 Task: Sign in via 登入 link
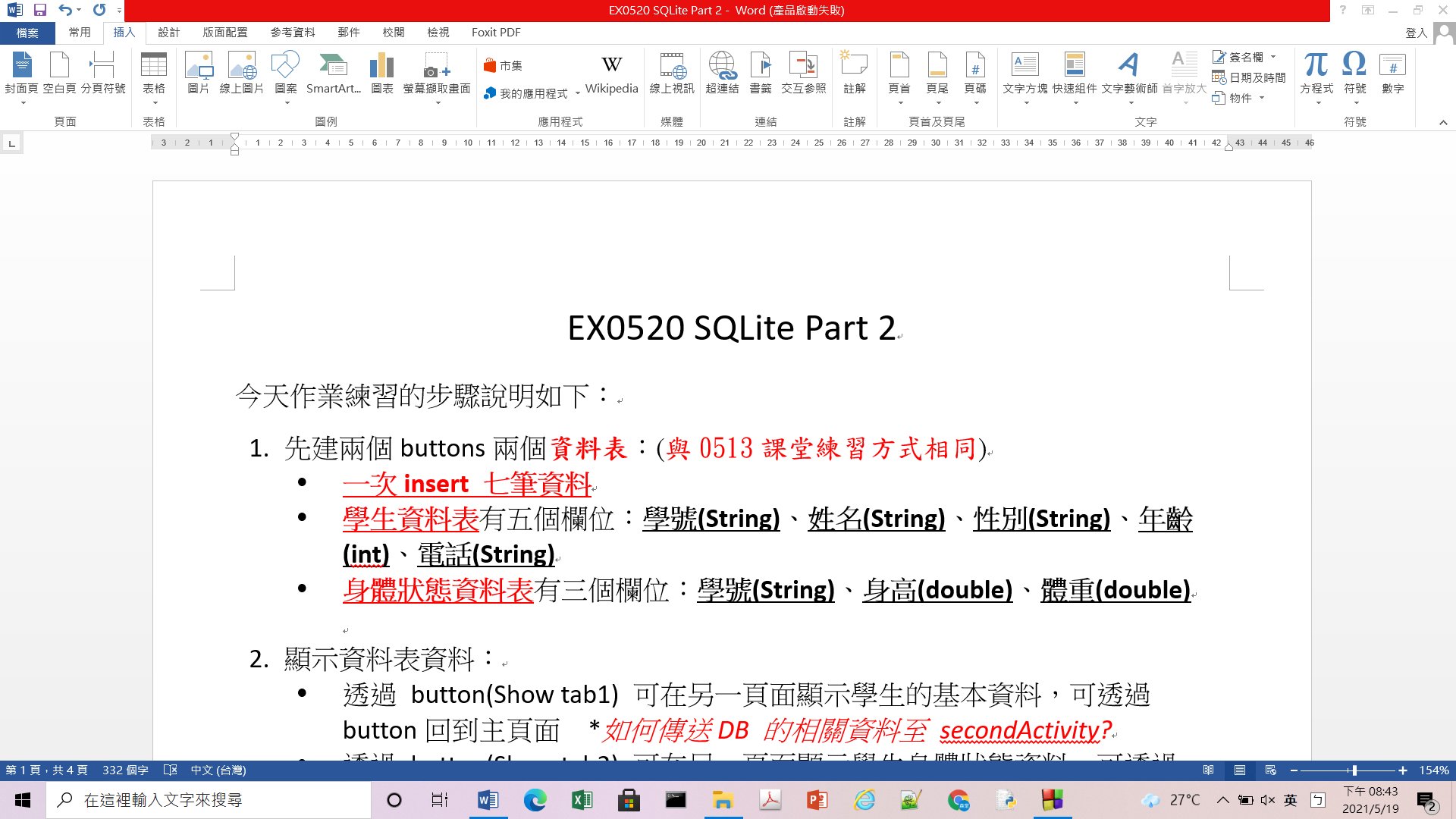[1417, 33]
